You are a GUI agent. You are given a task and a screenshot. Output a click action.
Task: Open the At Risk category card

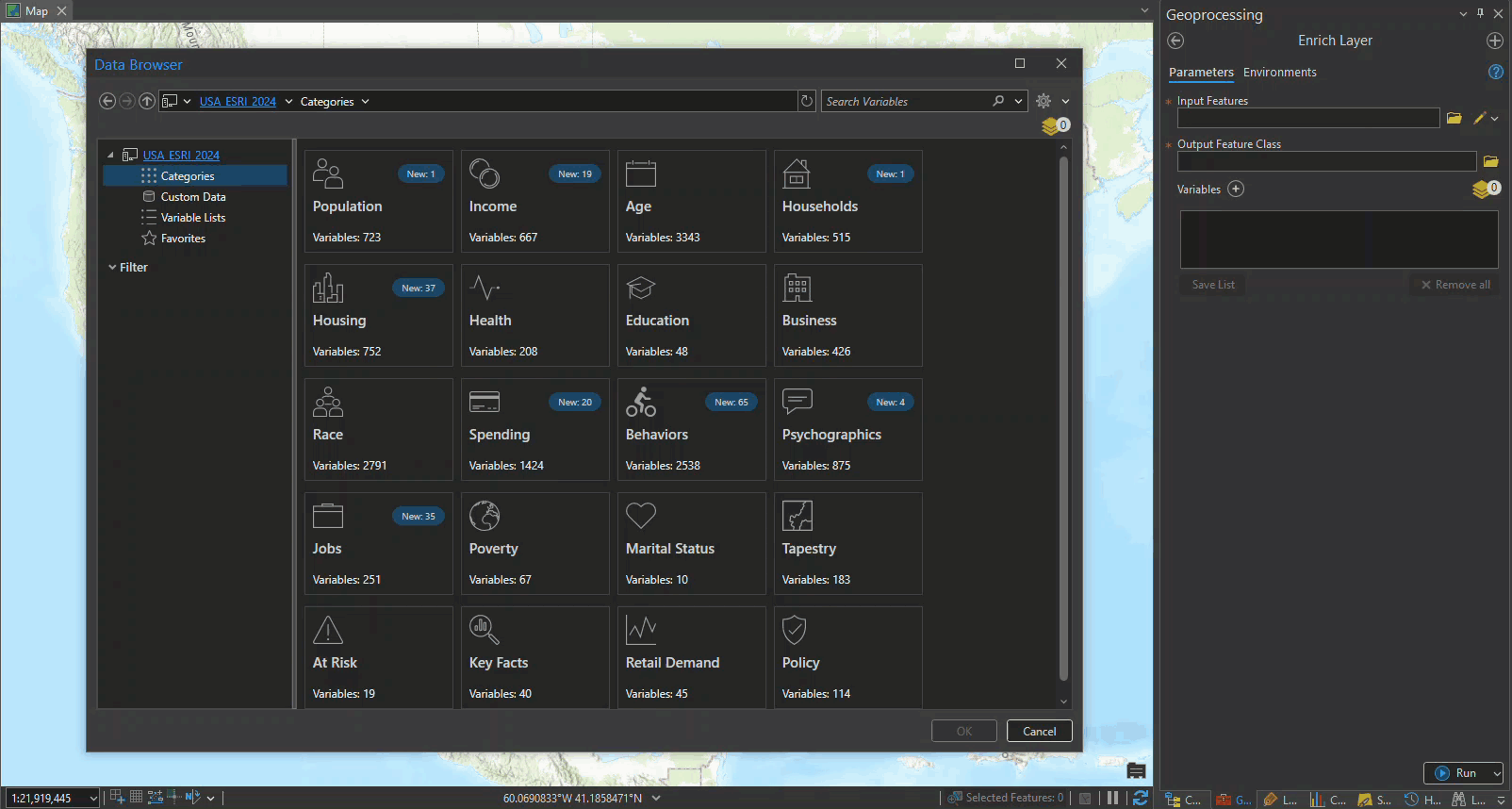(378, 657)
